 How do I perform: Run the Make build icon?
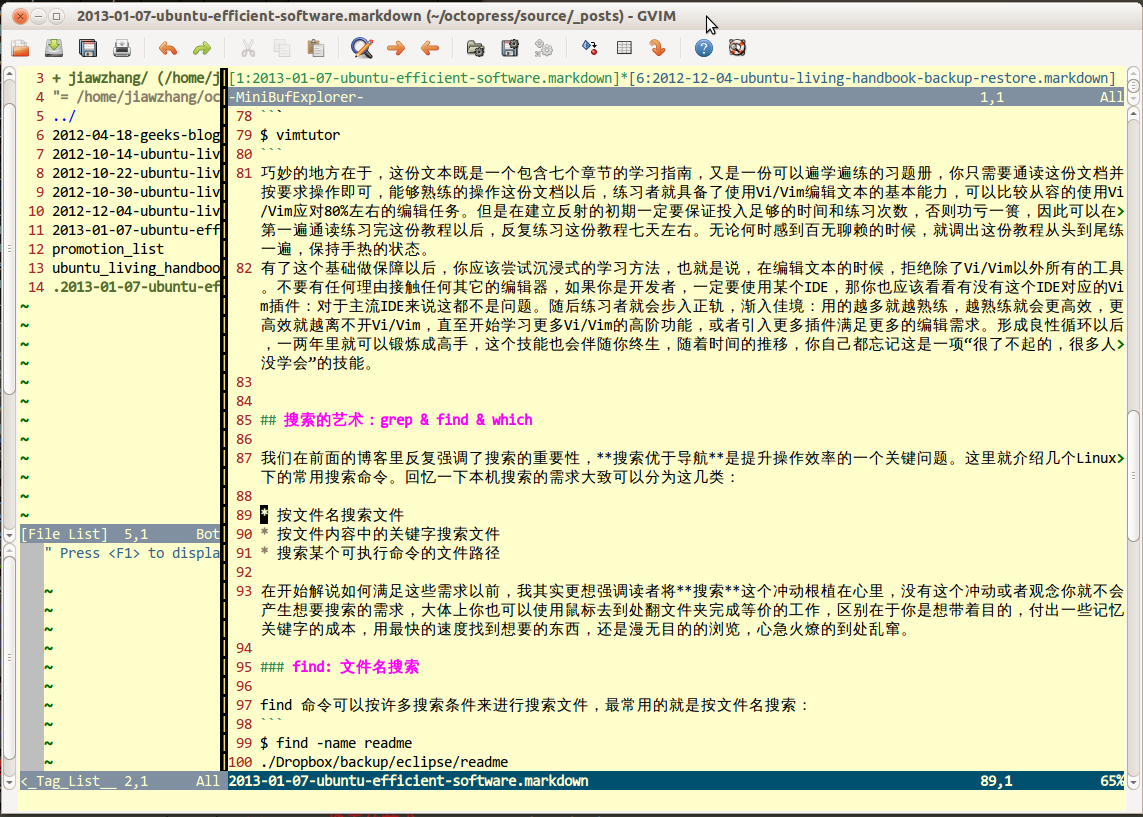coord(590,47)
